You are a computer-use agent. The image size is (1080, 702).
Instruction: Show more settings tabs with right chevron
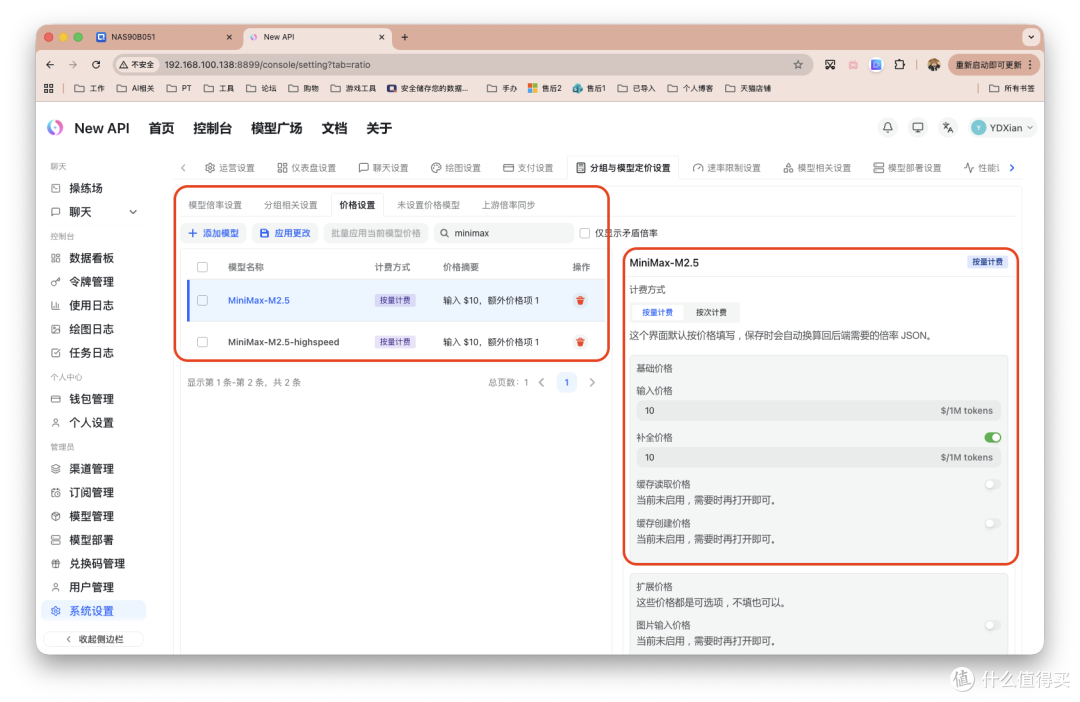click(x=1012, y=167)
